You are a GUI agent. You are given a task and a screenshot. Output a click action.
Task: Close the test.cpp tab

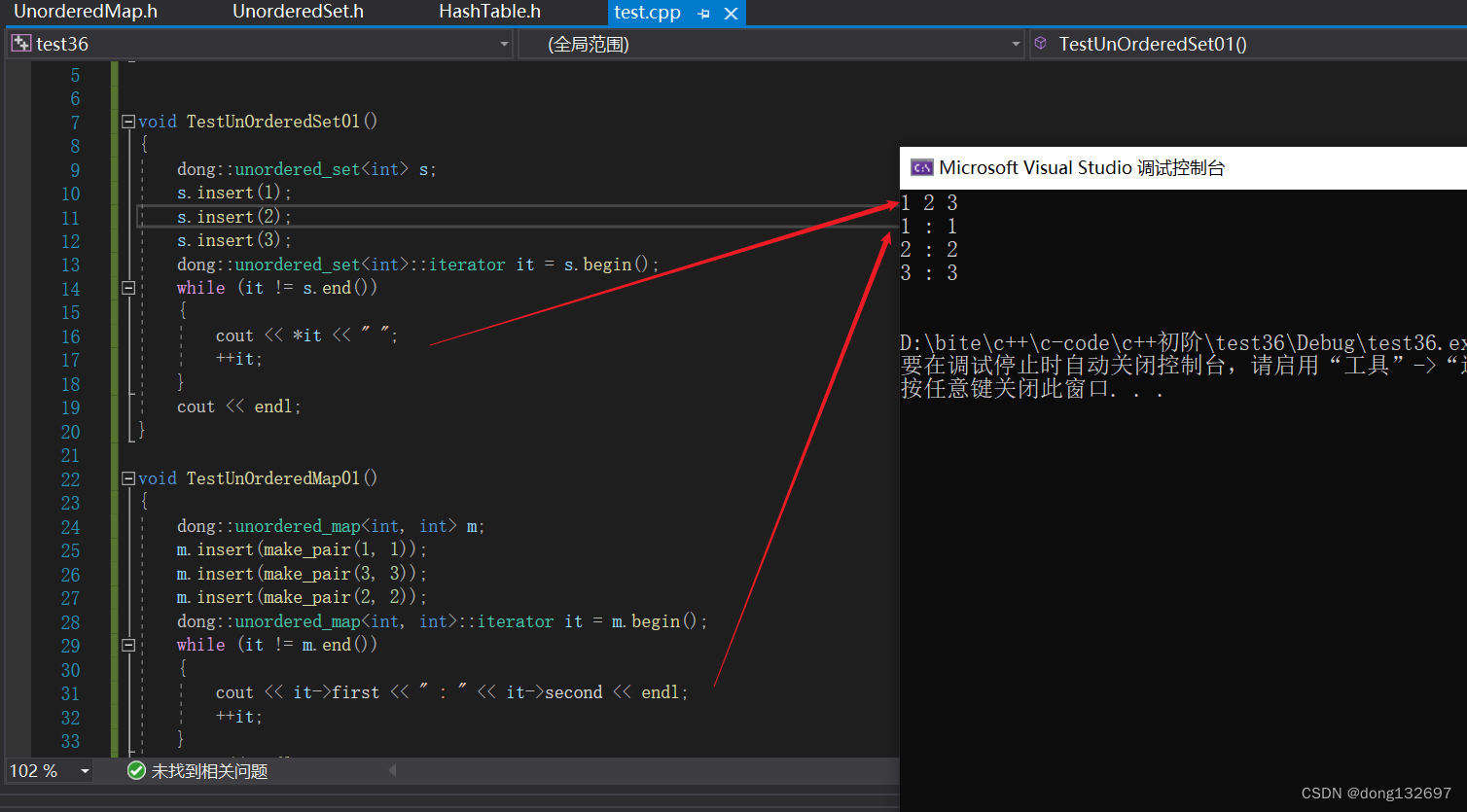click(732, 14)
